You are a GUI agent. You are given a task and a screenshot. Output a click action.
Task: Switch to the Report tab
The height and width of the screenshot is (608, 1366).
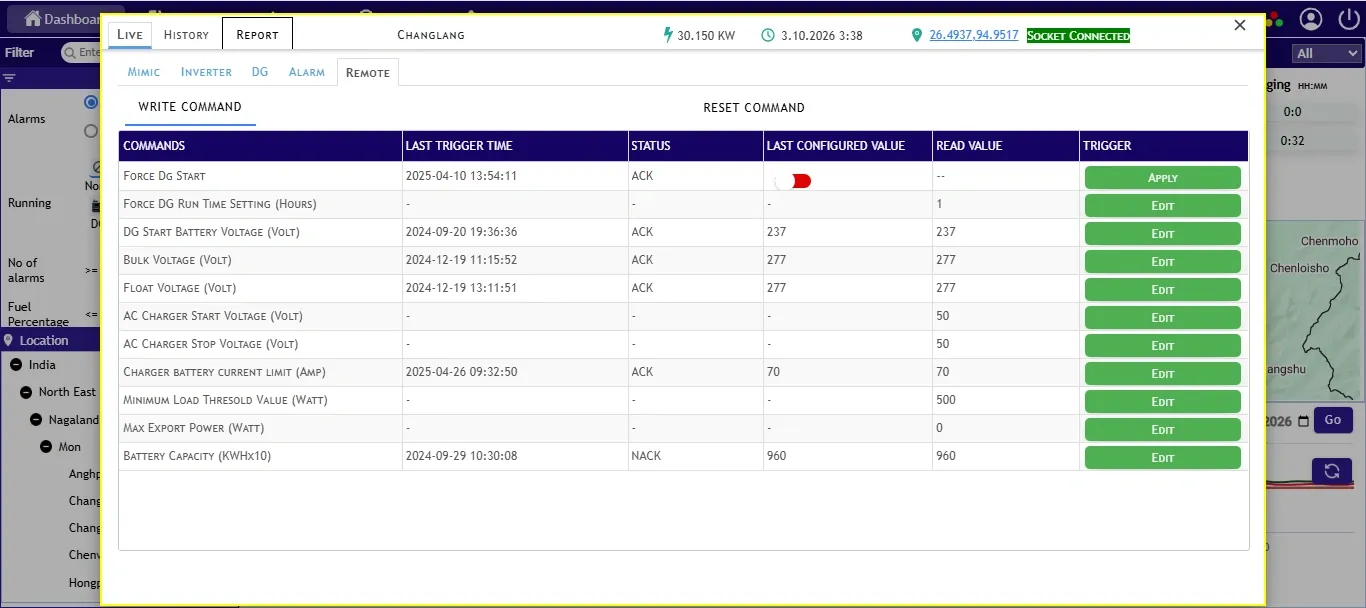coord(257,34)
